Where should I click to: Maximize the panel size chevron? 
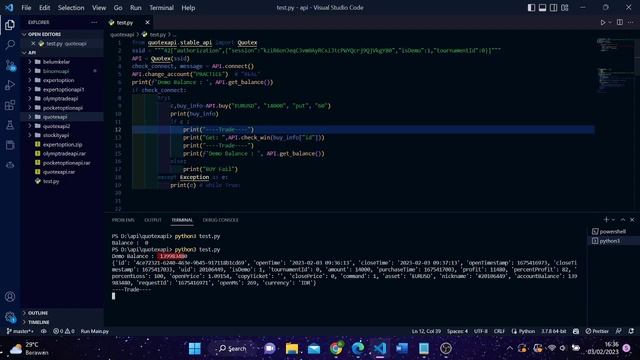click(623, 220)
